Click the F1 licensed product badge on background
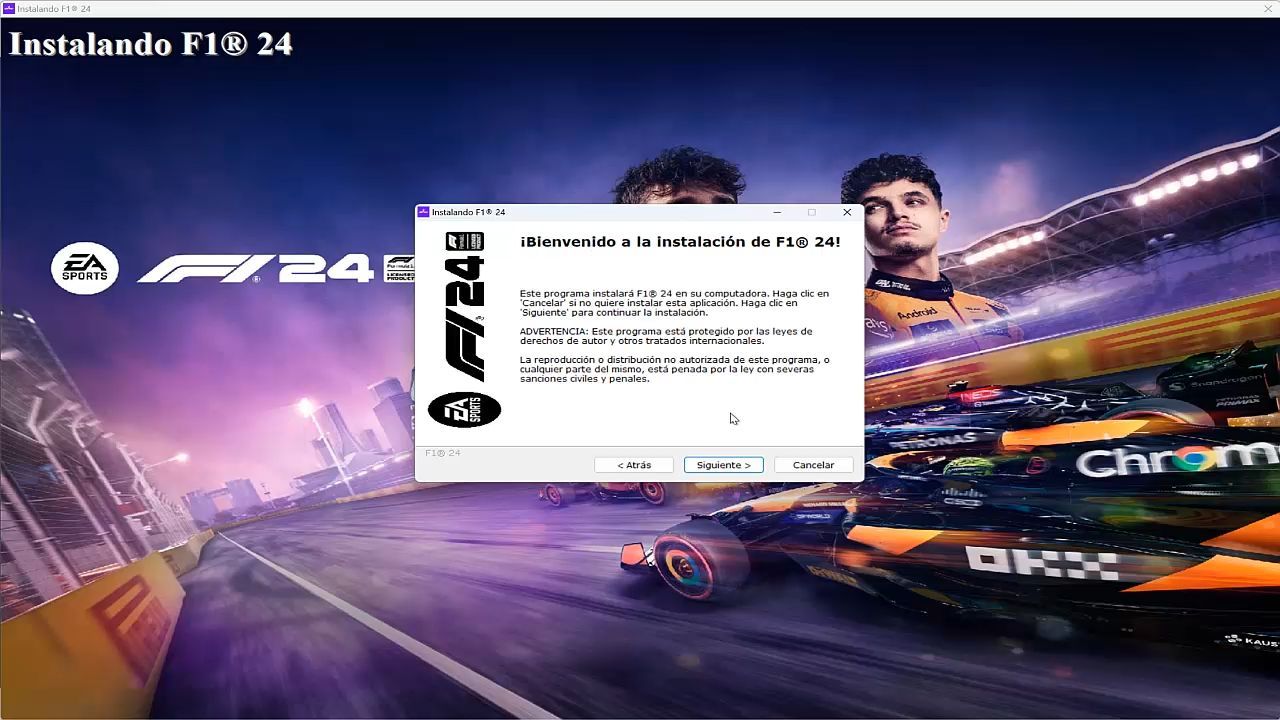 [399, 268]
